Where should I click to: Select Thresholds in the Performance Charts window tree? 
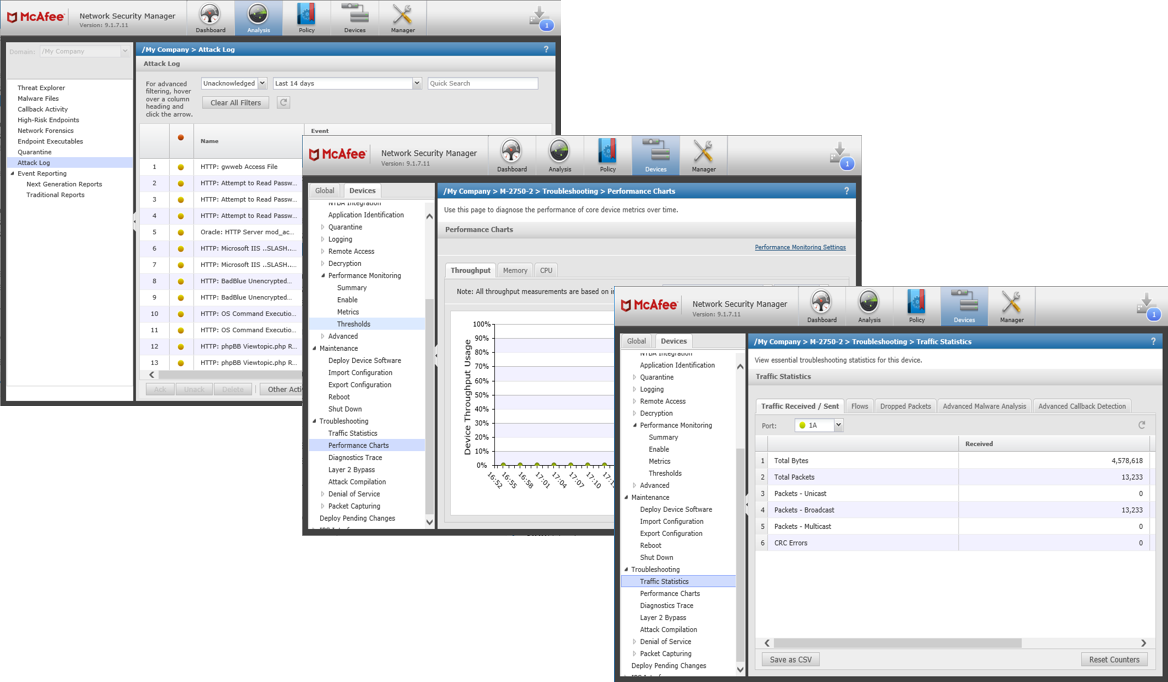coord(353,324)
